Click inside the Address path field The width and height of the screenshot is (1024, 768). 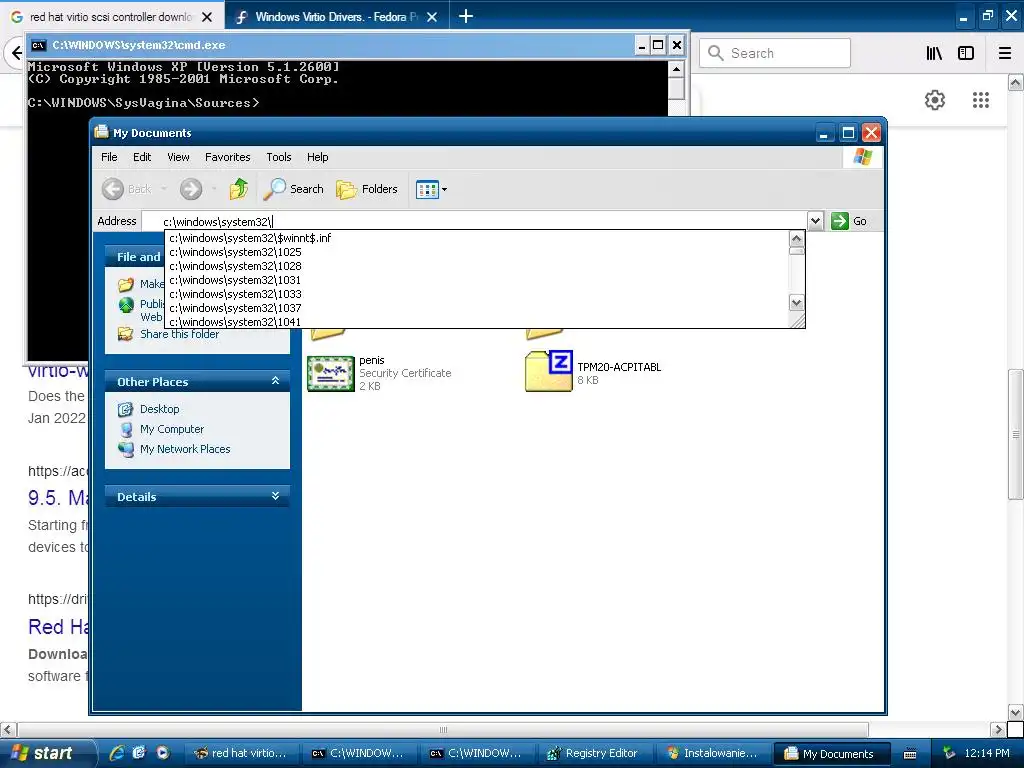pos(473,221)
